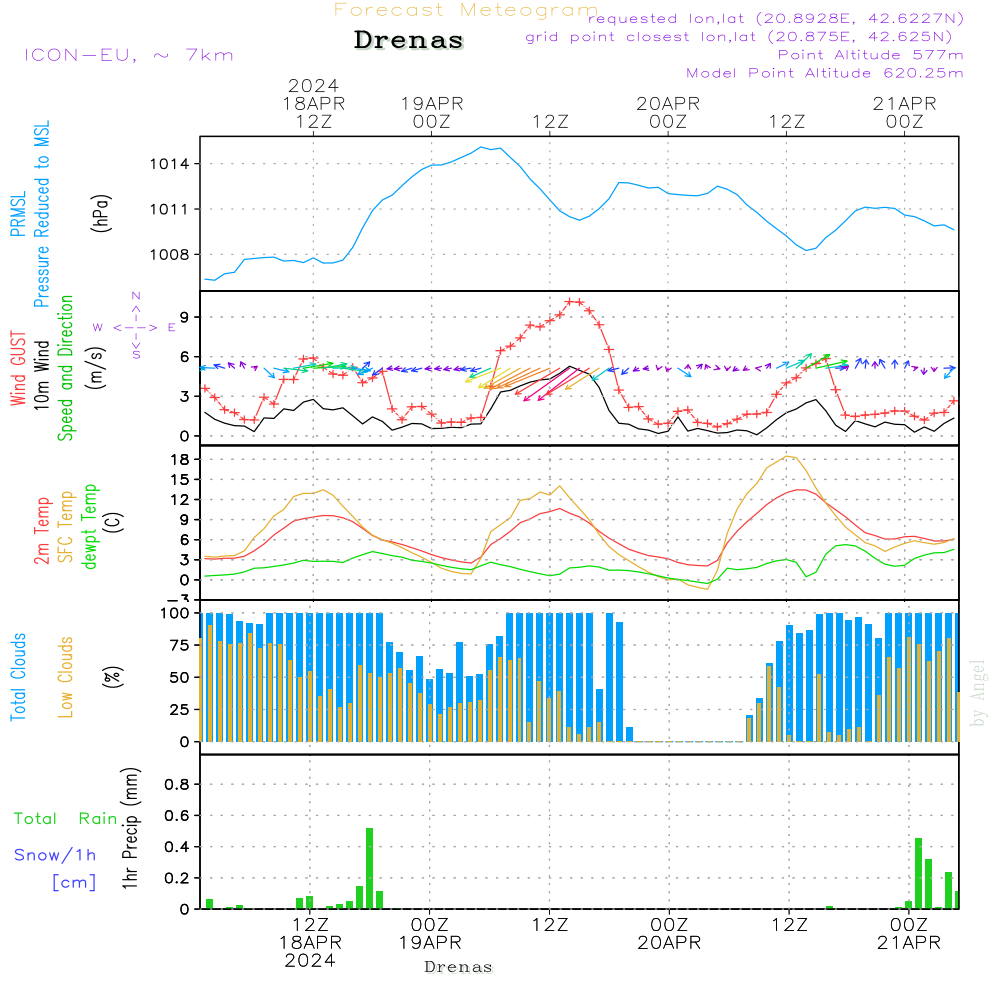Viewport: 1000px width, 1000px height.
Task: Select the "Pressure Reduced to MSL" label
Action: point(41,214)
